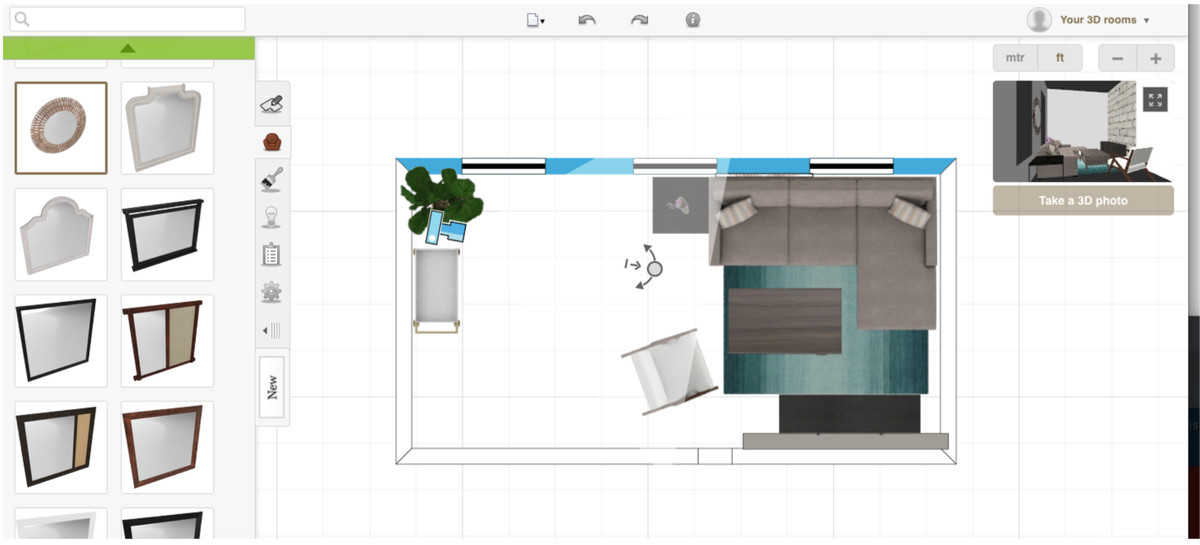
Task: Undo the last action
Action: (x=587, y=20)
